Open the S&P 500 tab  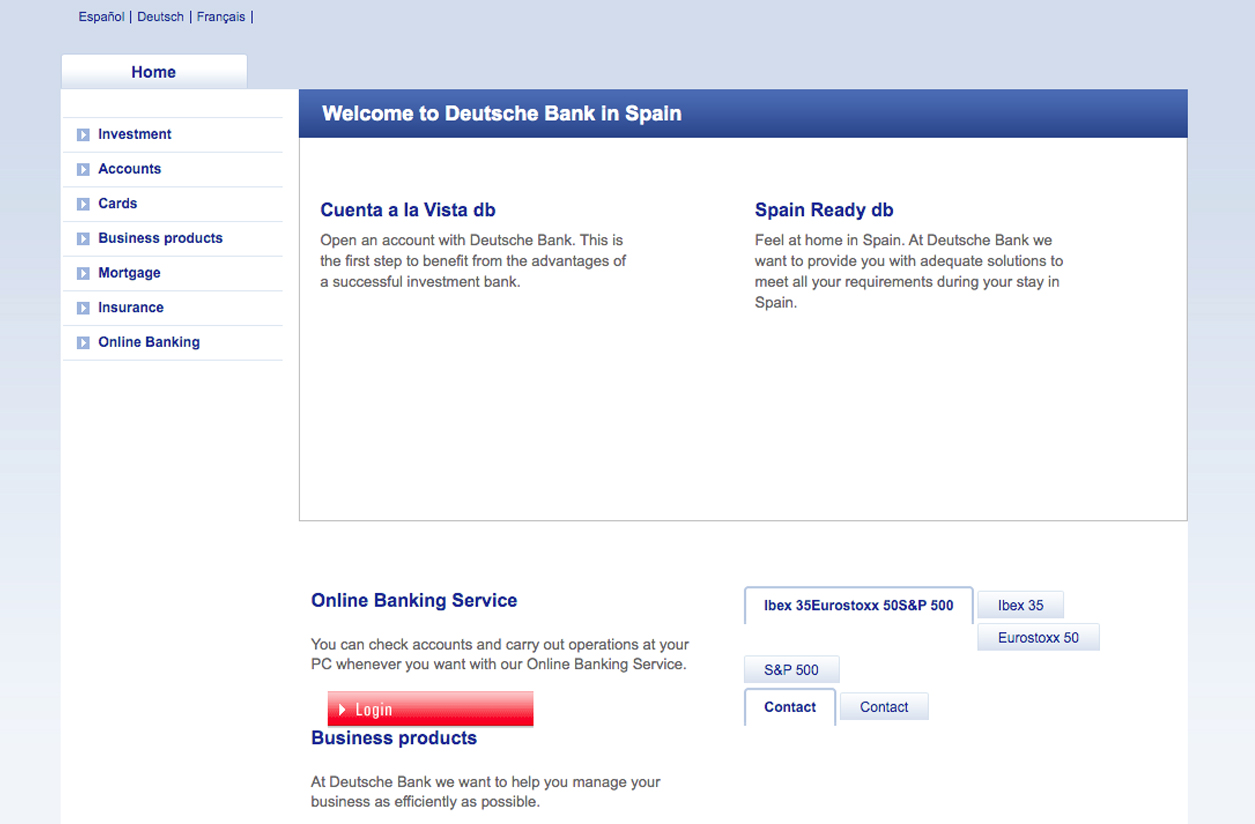[791, 670]
